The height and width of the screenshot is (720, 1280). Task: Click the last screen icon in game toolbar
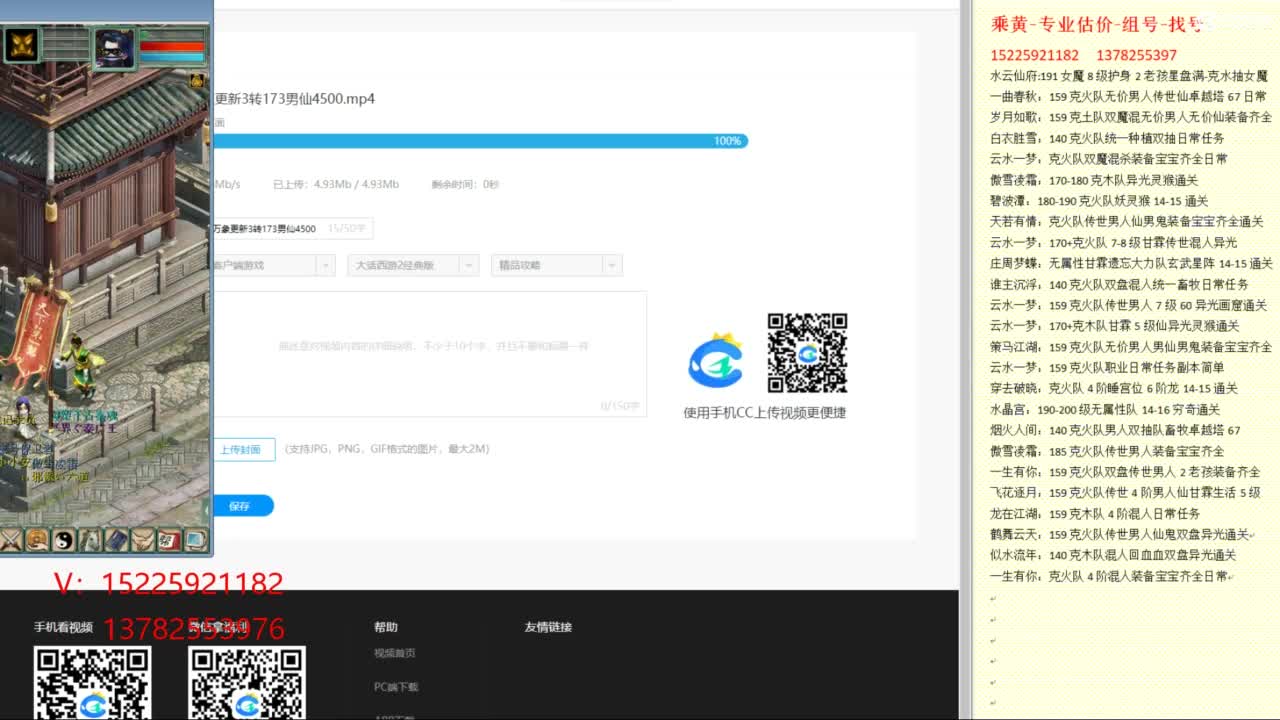(x=196, y=540)
